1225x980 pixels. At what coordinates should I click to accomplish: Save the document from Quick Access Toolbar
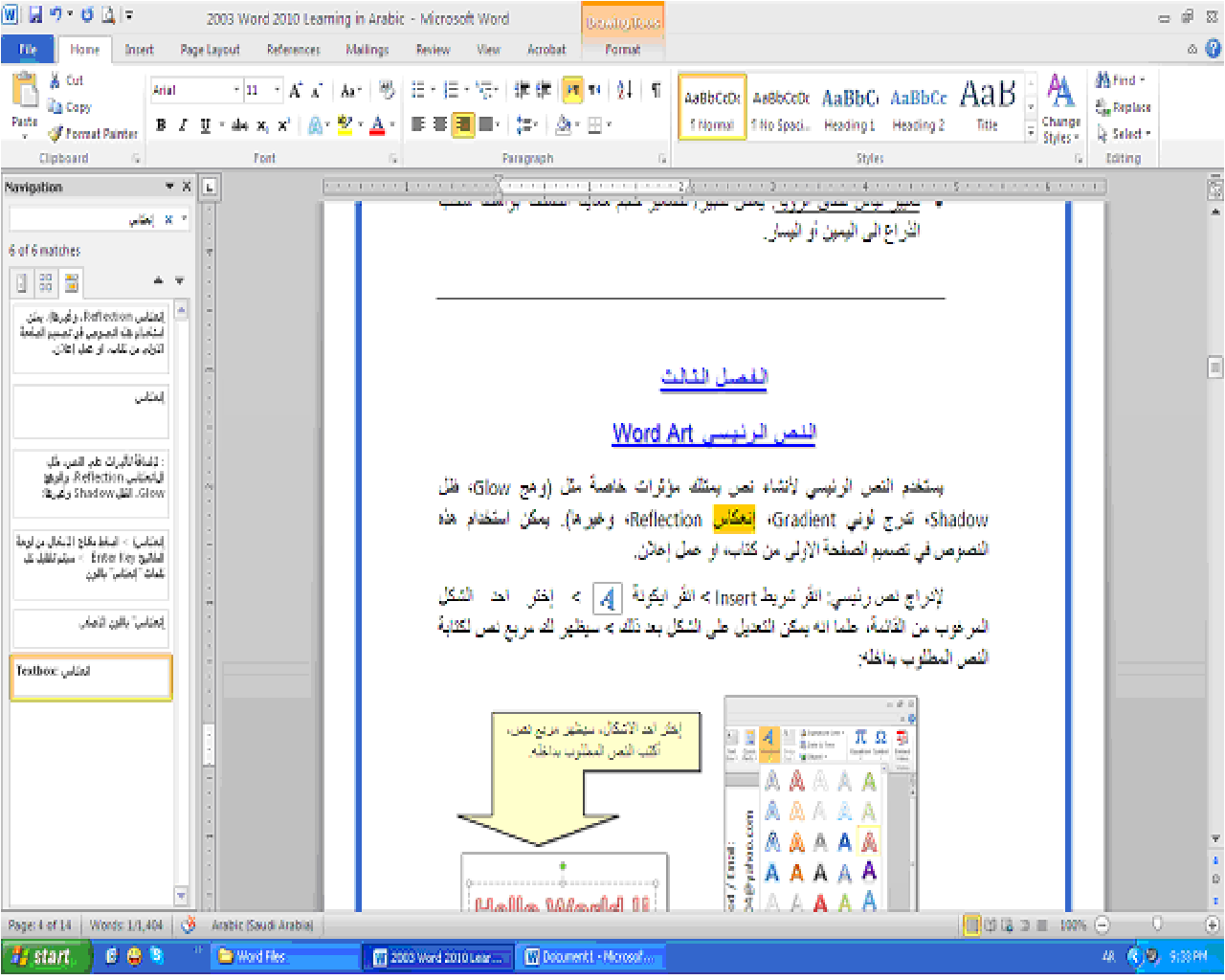[x=34, y=15]
